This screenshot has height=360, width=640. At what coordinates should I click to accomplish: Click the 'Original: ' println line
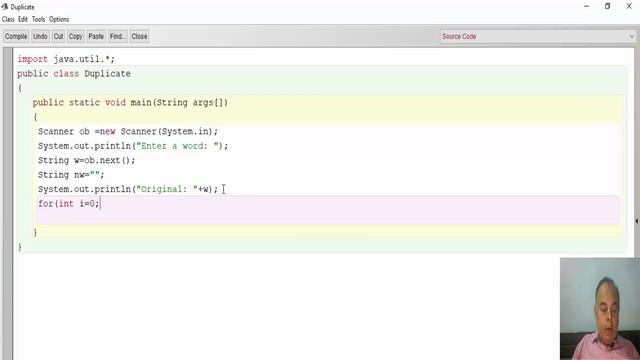128,189
